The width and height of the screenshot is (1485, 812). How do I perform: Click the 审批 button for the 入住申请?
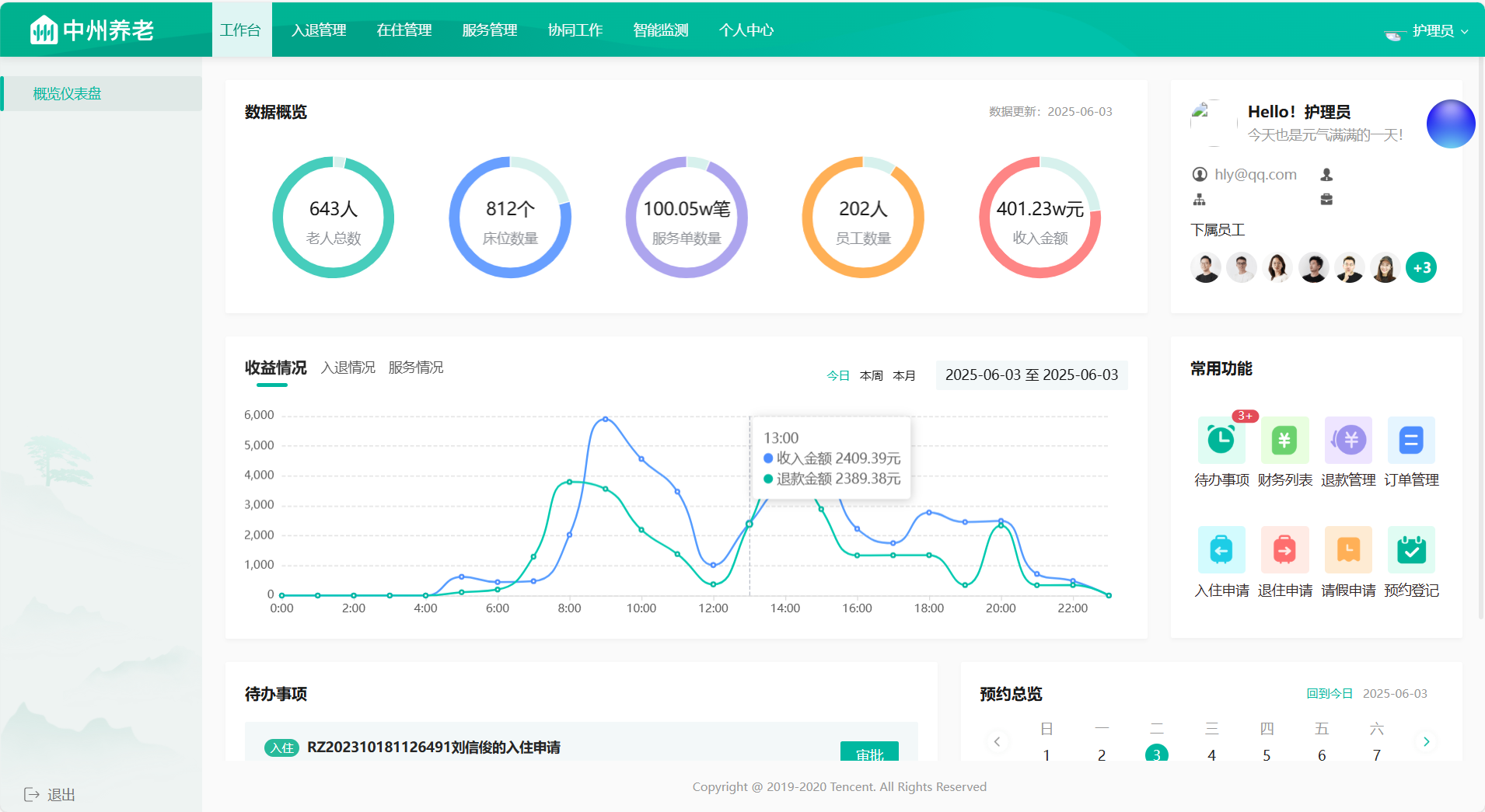click(869, 752)
